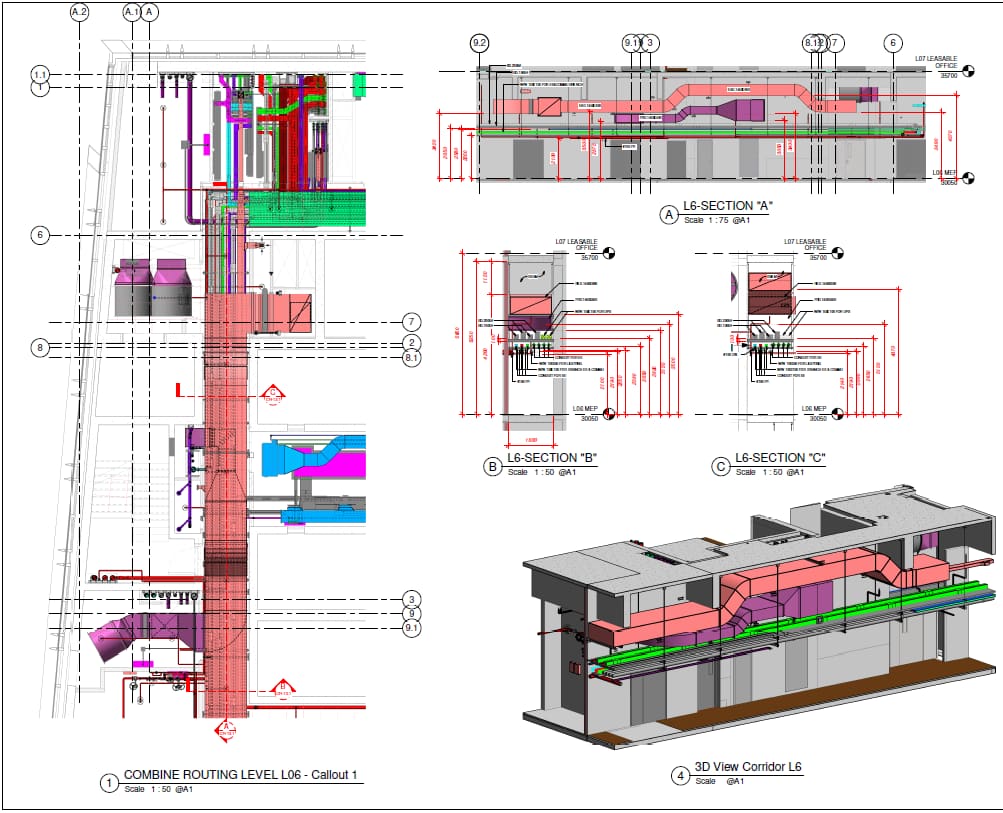Select red section marker B on the plan
1003x813 pixels.
coord(283,689)
